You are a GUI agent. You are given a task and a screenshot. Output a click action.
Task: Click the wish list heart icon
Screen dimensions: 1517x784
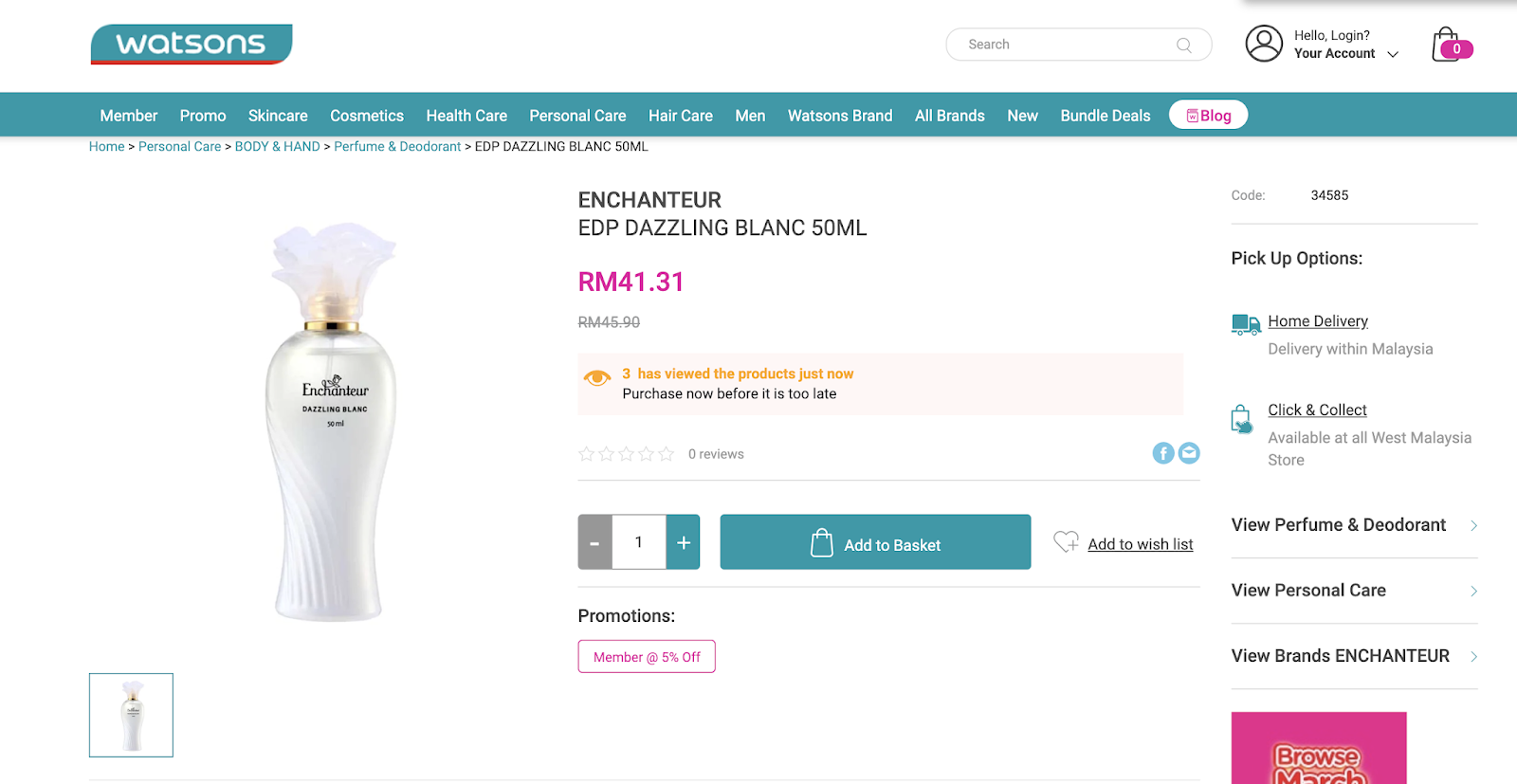1066,541
